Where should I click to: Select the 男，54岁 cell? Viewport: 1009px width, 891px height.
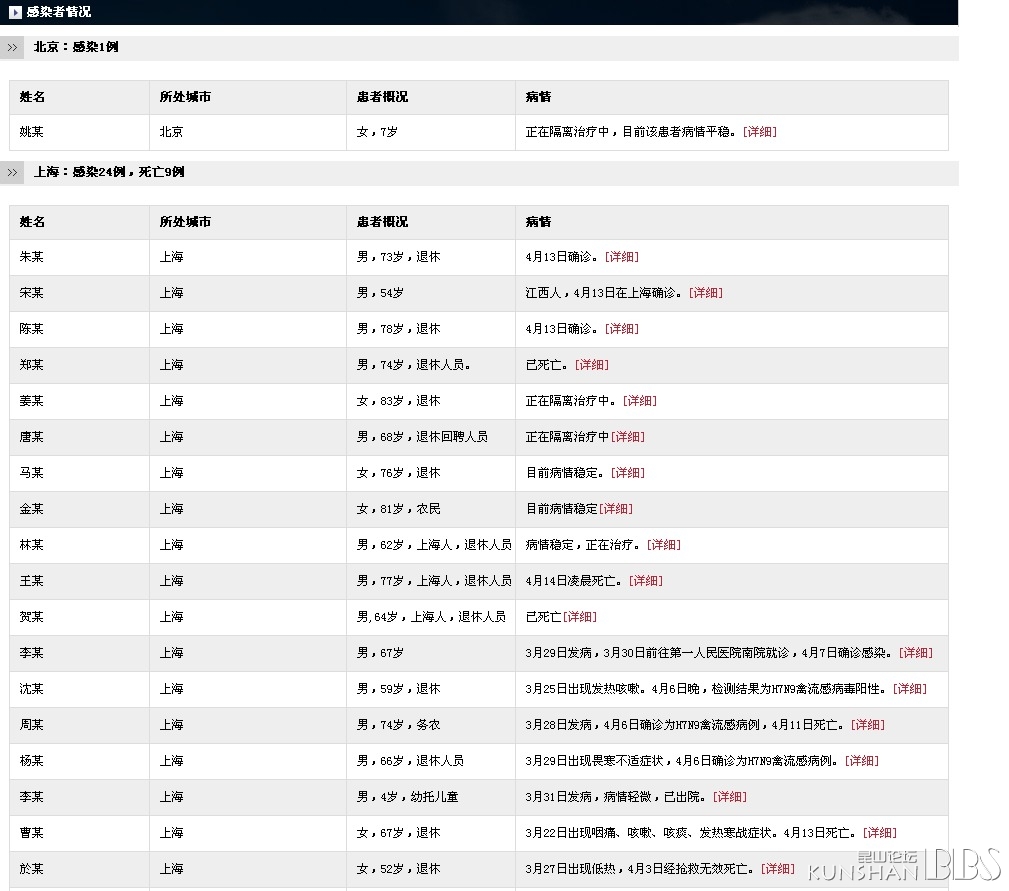430,293
